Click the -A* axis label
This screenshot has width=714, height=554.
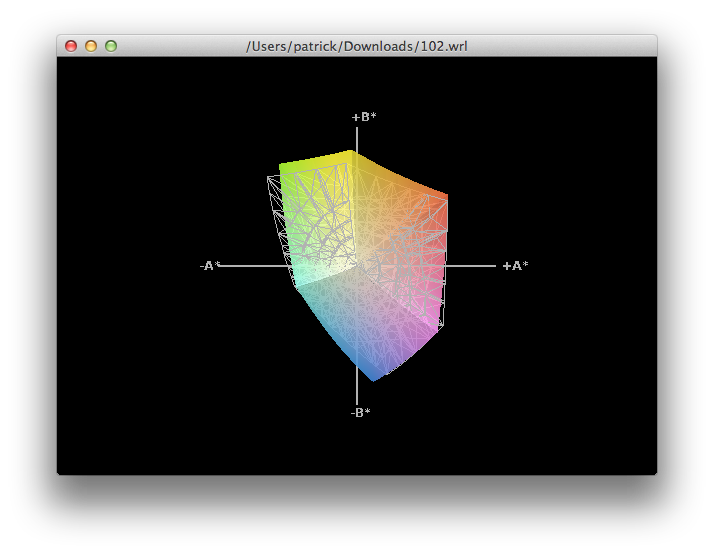coord(210,266)
